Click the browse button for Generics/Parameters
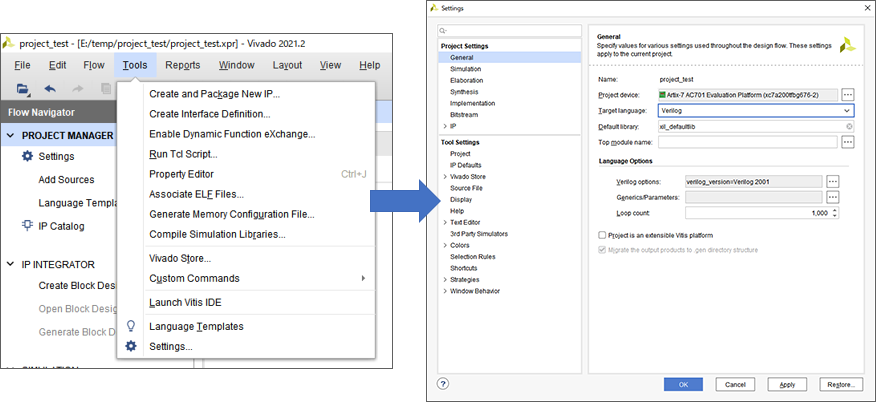Viewport: 876px width, 402px height. 832,197
